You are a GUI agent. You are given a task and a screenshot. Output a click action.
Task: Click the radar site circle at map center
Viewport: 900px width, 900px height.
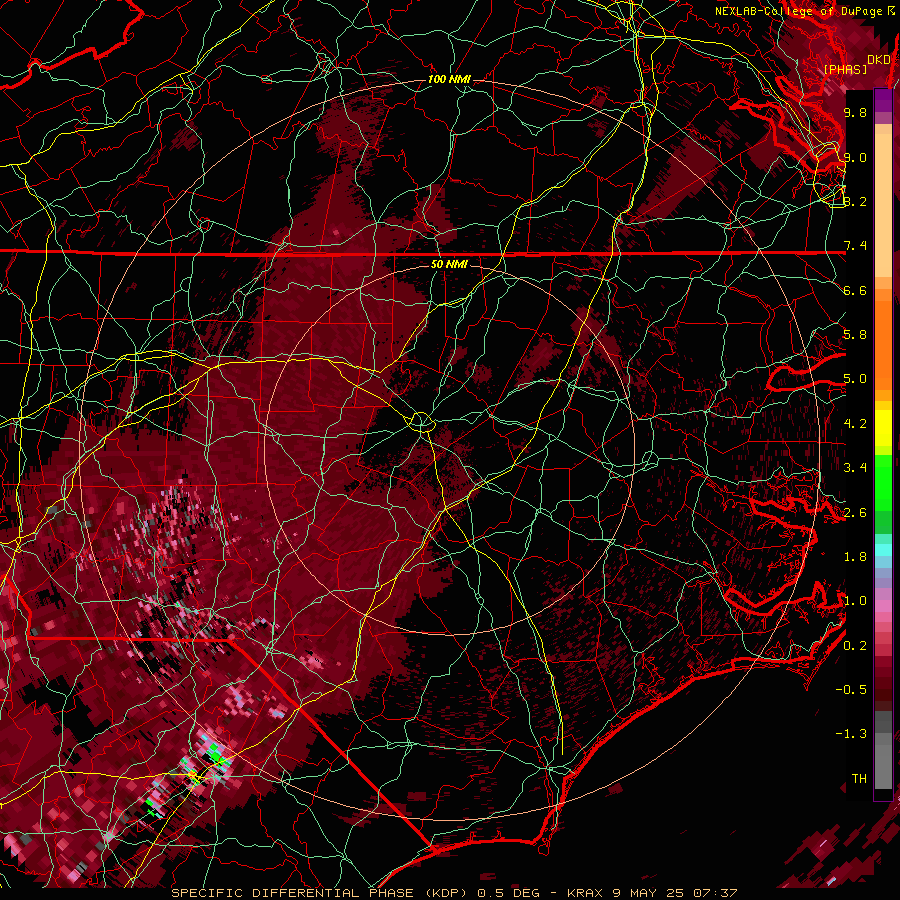(422, 421)
